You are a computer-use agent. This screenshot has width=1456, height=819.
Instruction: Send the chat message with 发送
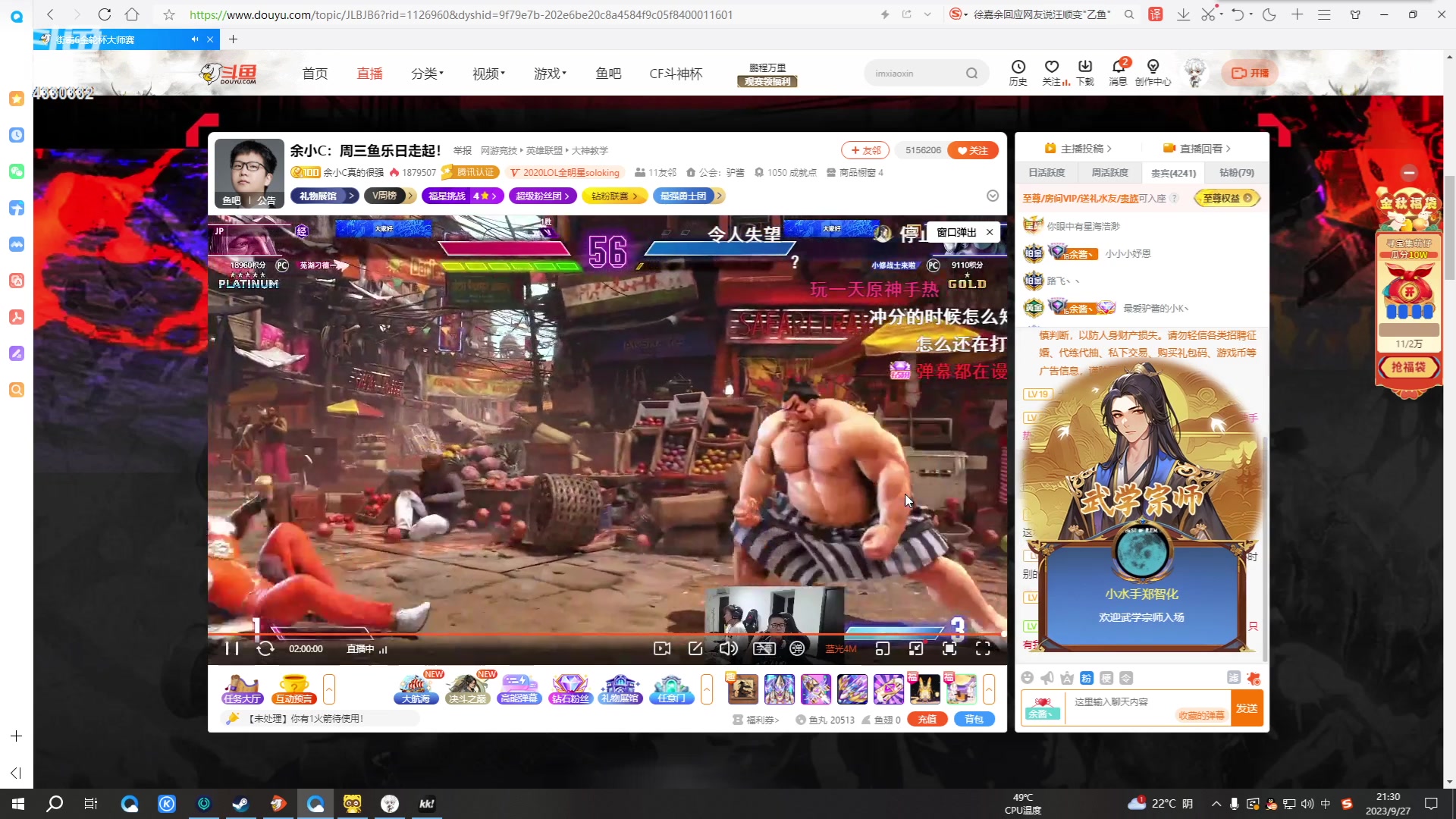[1247, 708]
